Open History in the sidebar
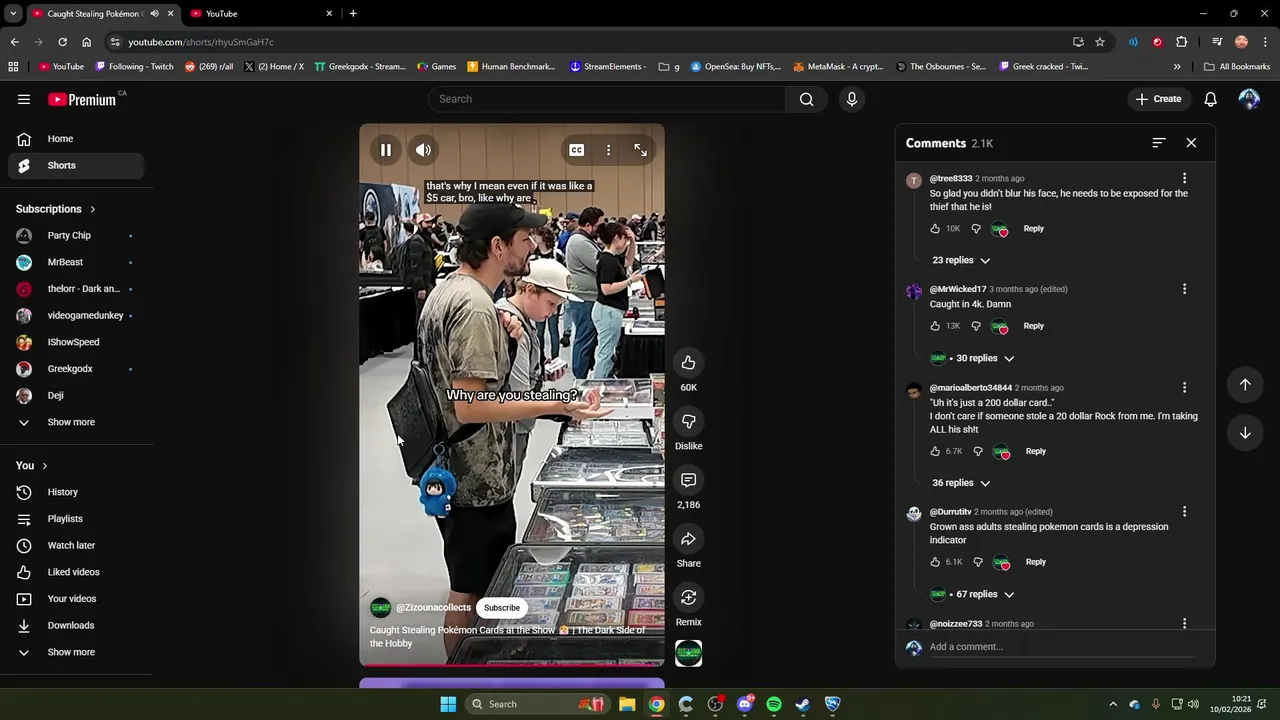The height and width of the screenshot is (720, 1280). 75,492
